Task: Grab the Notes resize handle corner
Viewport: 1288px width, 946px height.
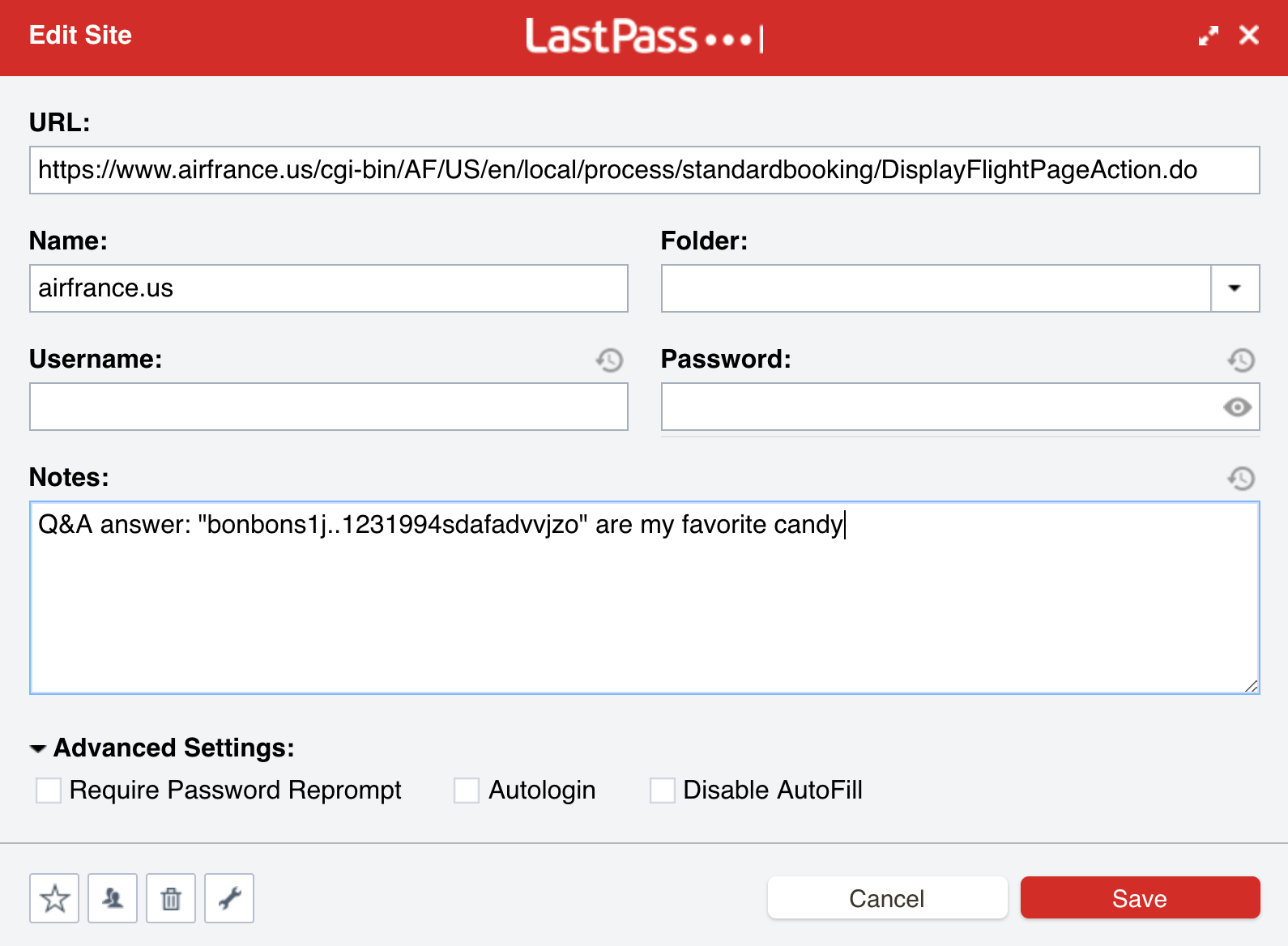Action: click(x=1252, y=686)
